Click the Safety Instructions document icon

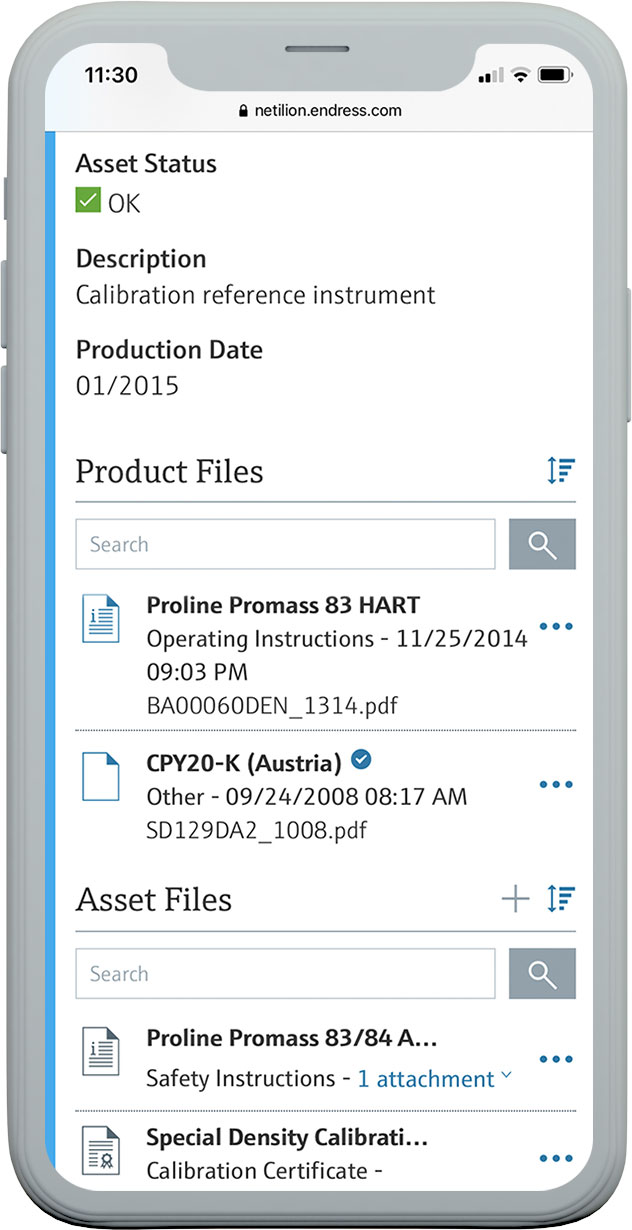[x=100, y=1052]
